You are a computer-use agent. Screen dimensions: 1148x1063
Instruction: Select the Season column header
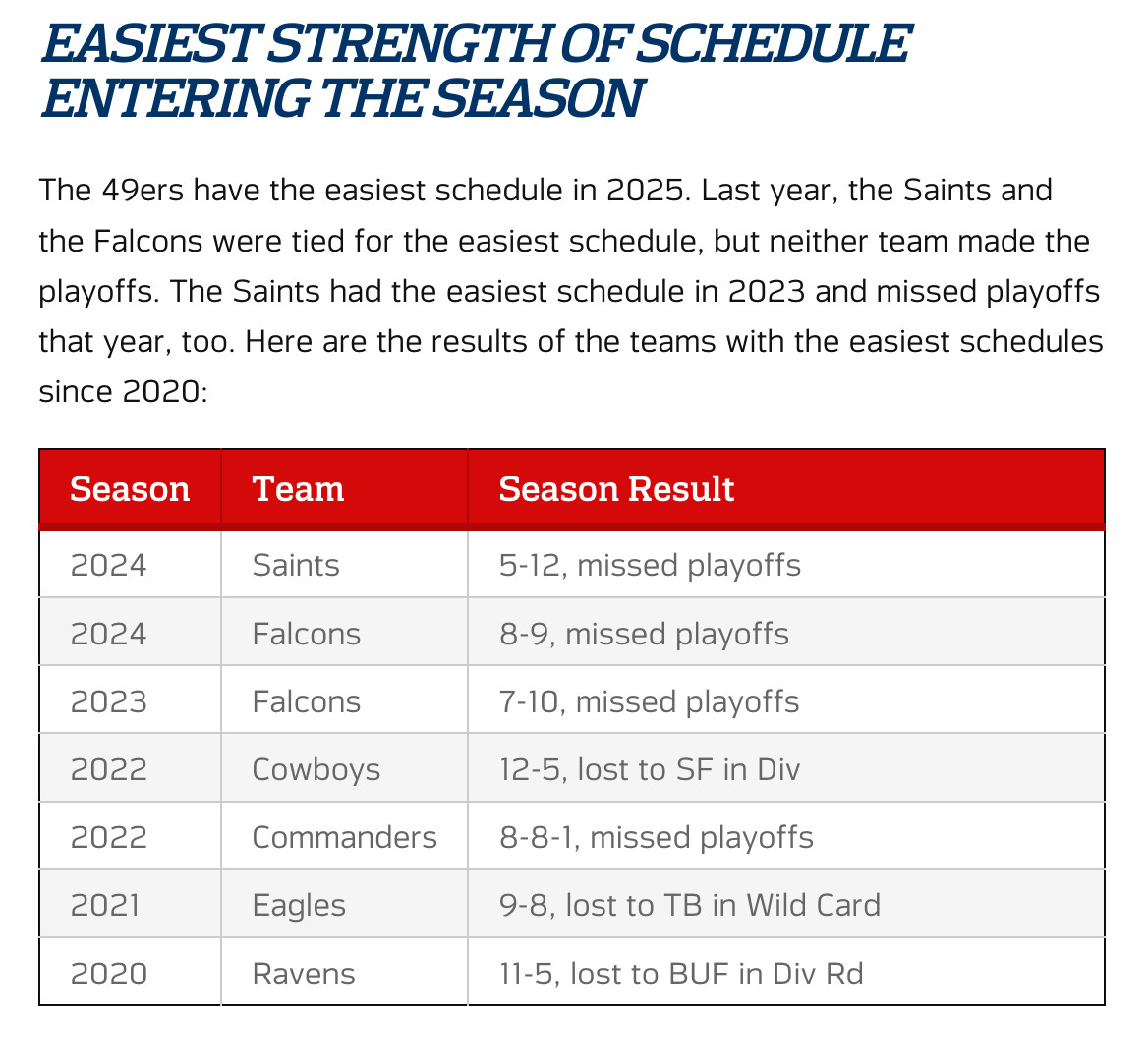click(x=130, y=489)
